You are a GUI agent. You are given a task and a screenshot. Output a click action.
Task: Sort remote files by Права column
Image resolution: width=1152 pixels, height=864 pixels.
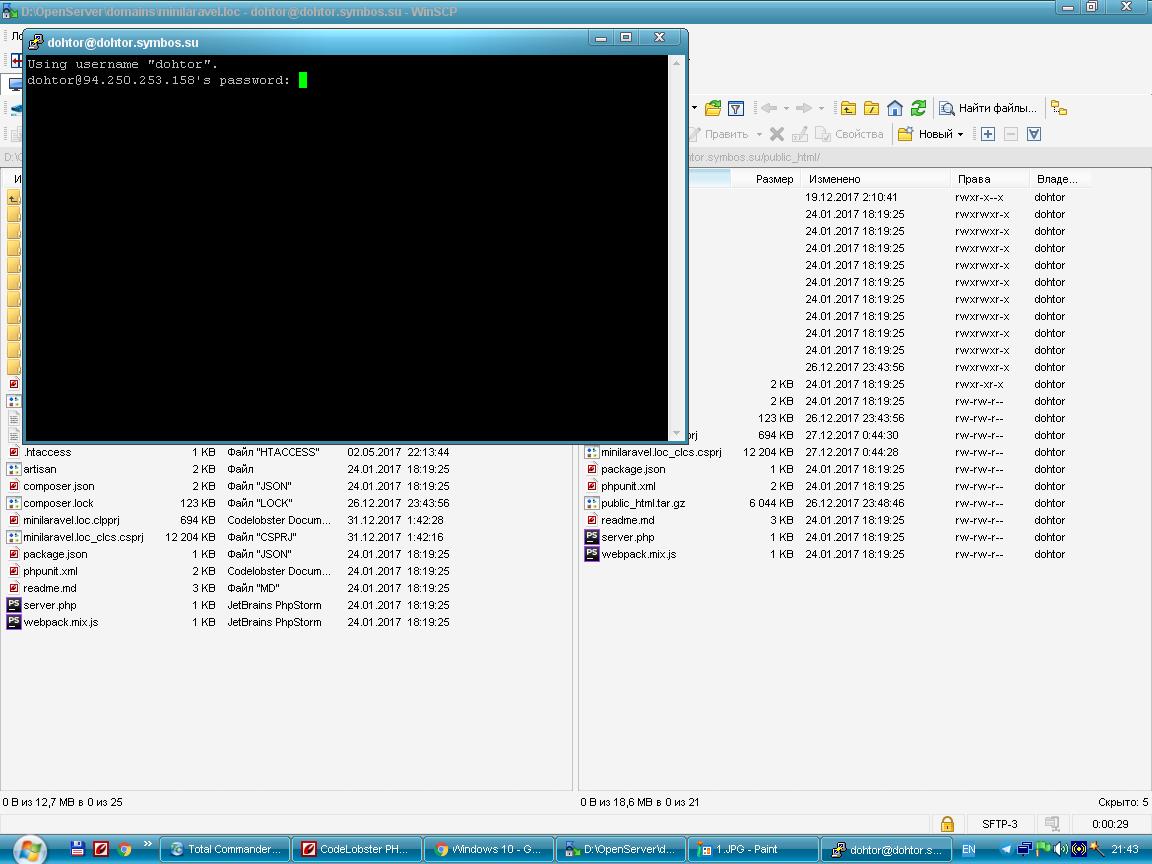[973, 179]
